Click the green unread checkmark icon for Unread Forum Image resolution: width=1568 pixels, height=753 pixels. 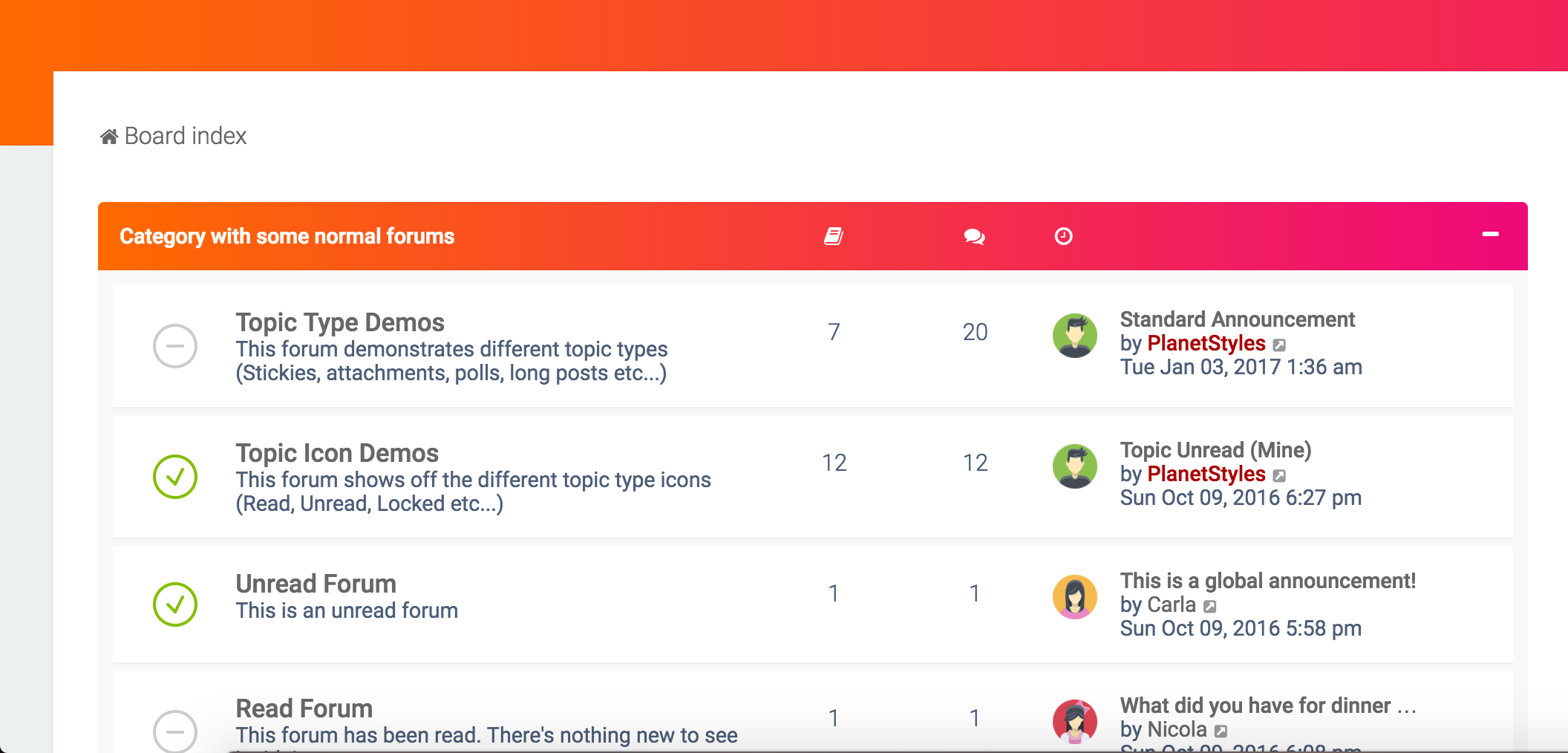click(x=175, y=604)
